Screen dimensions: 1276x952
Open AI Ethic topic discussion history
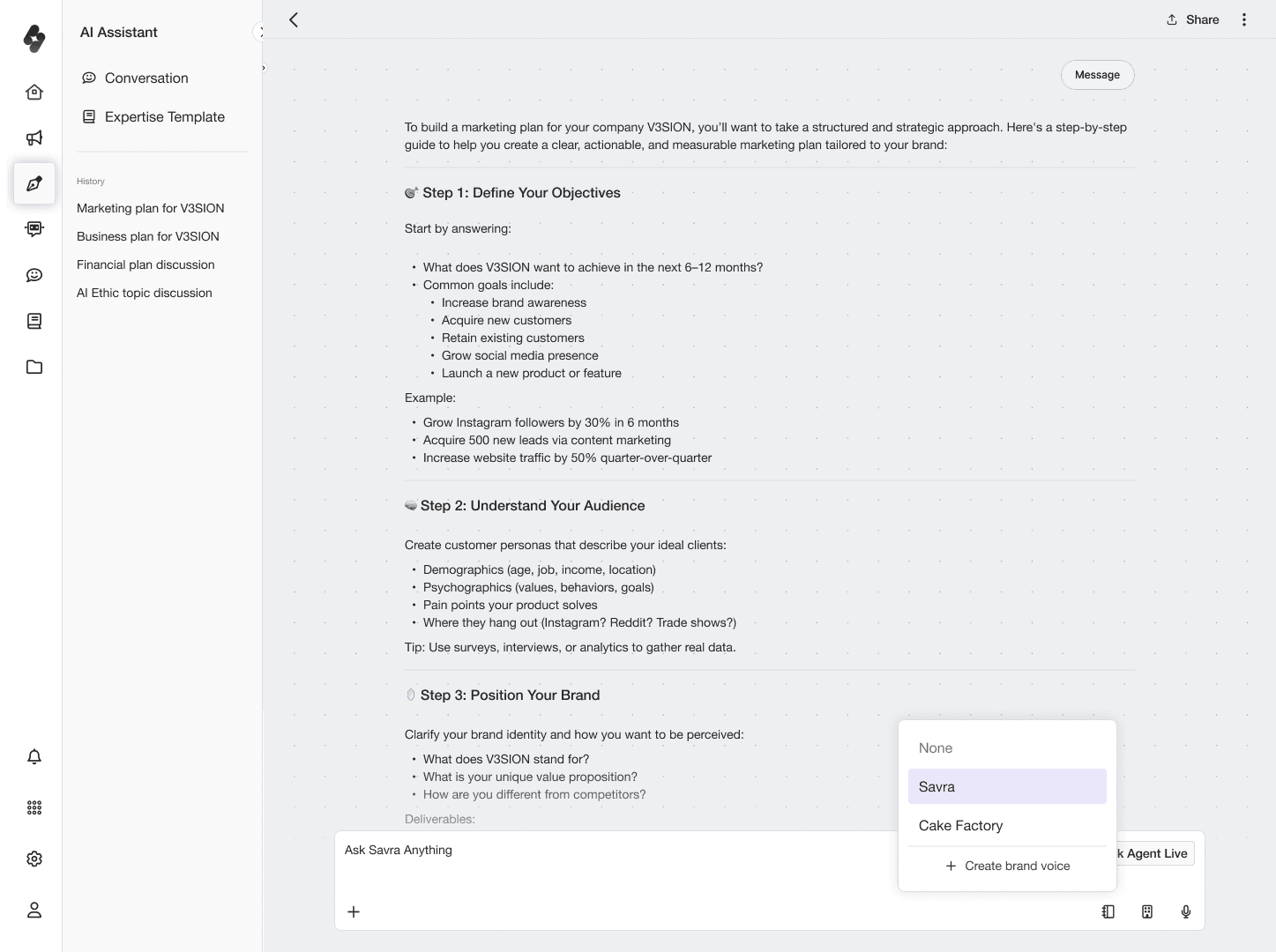[145, 293]
